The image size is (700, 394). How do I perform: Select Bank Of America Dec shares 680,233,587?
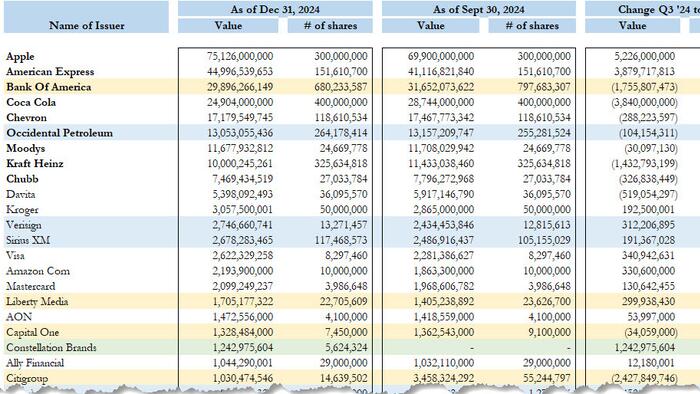[341, 87]
